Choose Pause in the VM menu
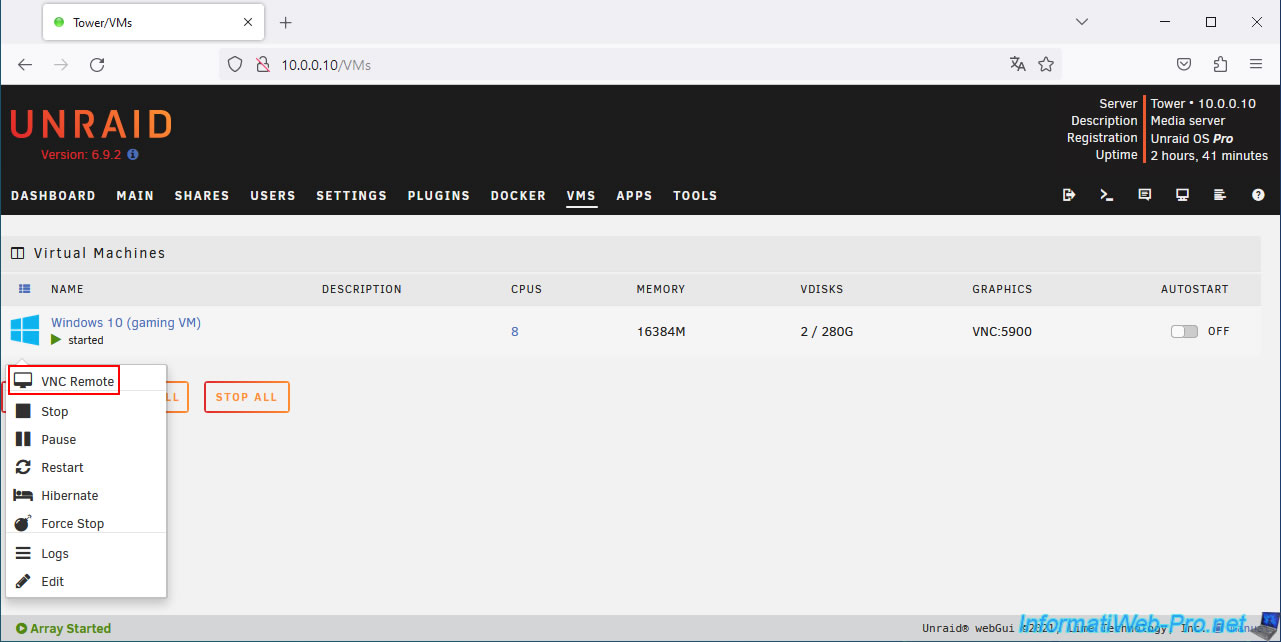 pos(58,439)
